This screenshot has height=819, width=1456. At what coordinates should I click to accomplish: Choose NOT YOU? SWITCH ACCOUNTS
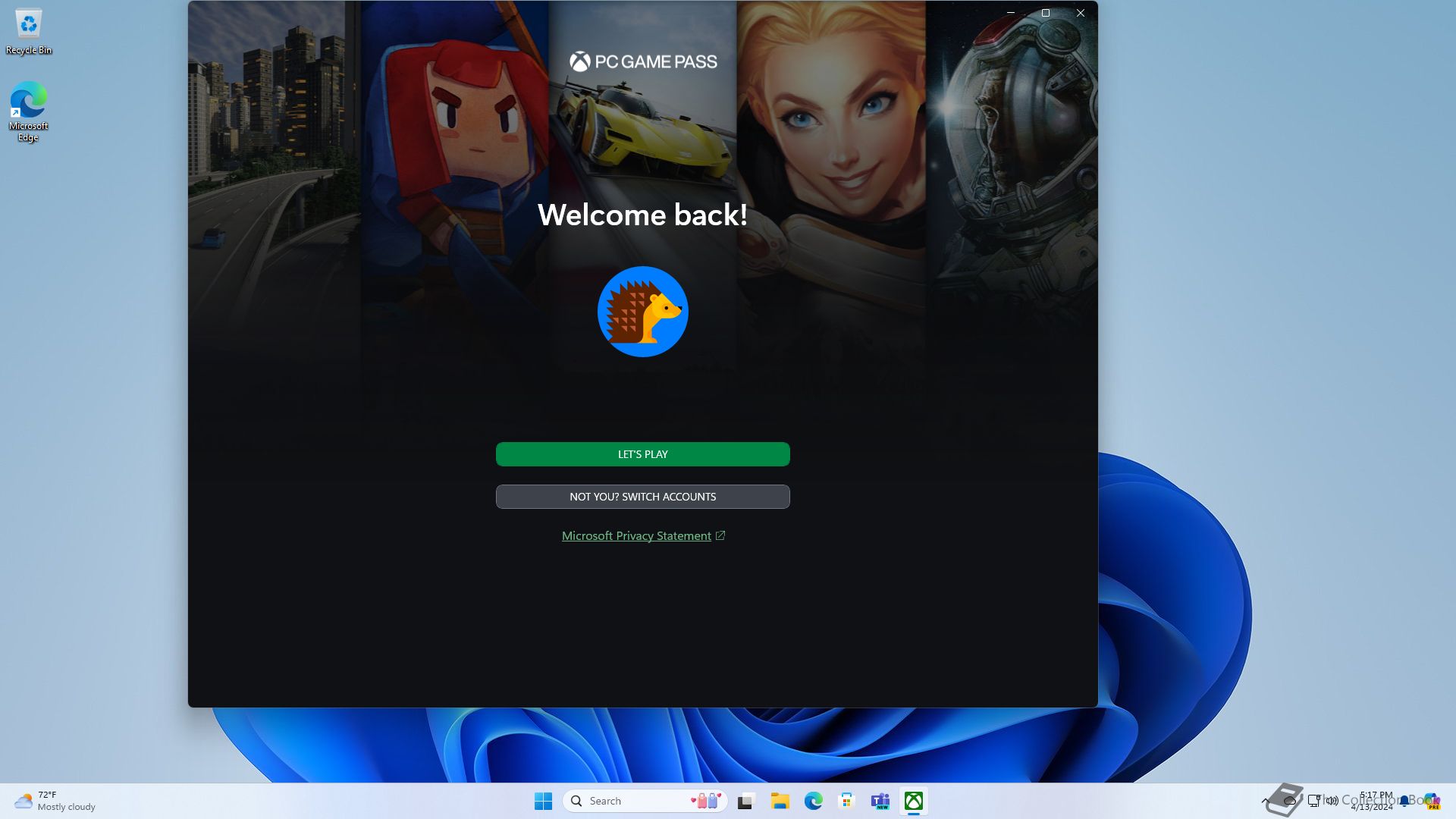(642, 497)
